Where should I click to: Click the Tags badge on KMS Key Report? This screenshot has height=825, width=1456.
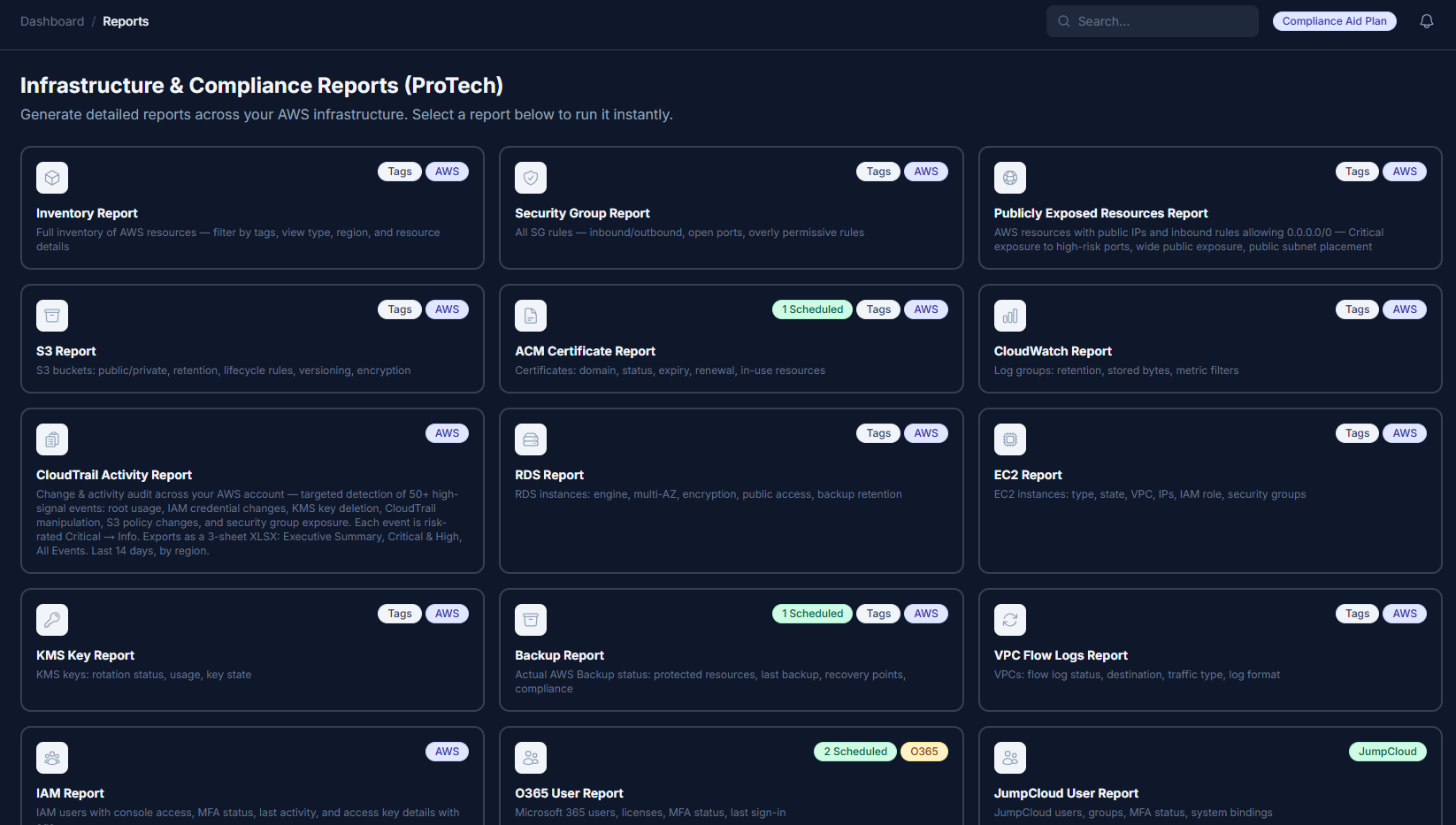[400, 614]
